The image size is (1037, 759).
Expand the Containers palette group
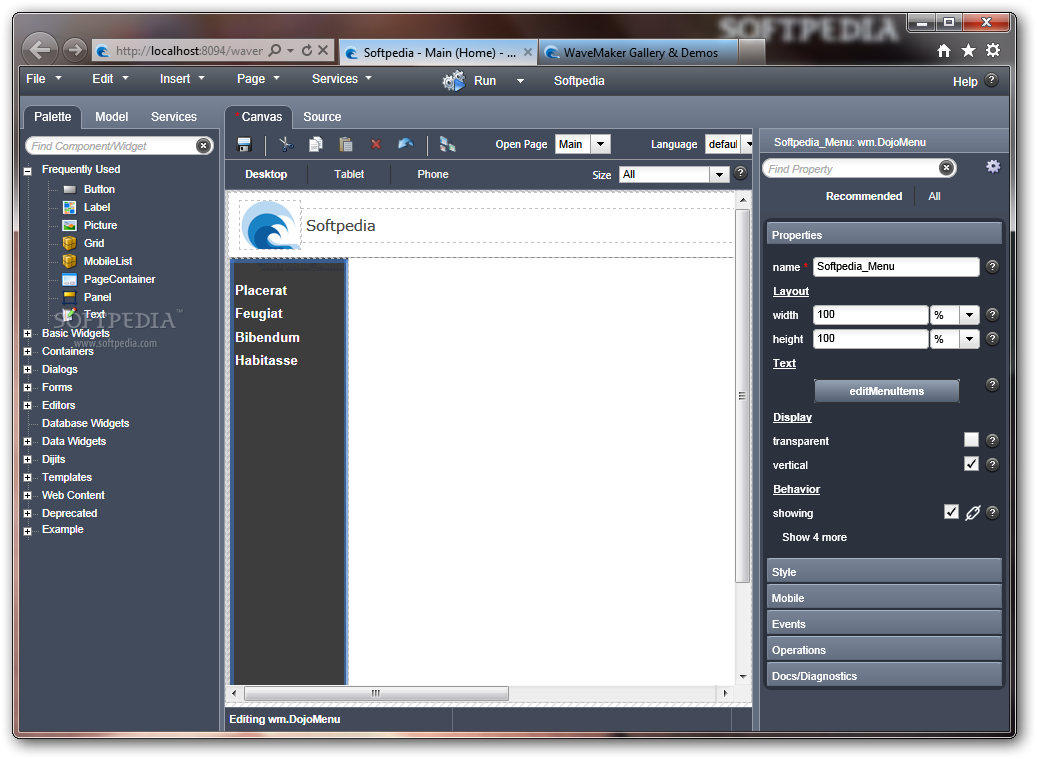[x=28, y=352]
